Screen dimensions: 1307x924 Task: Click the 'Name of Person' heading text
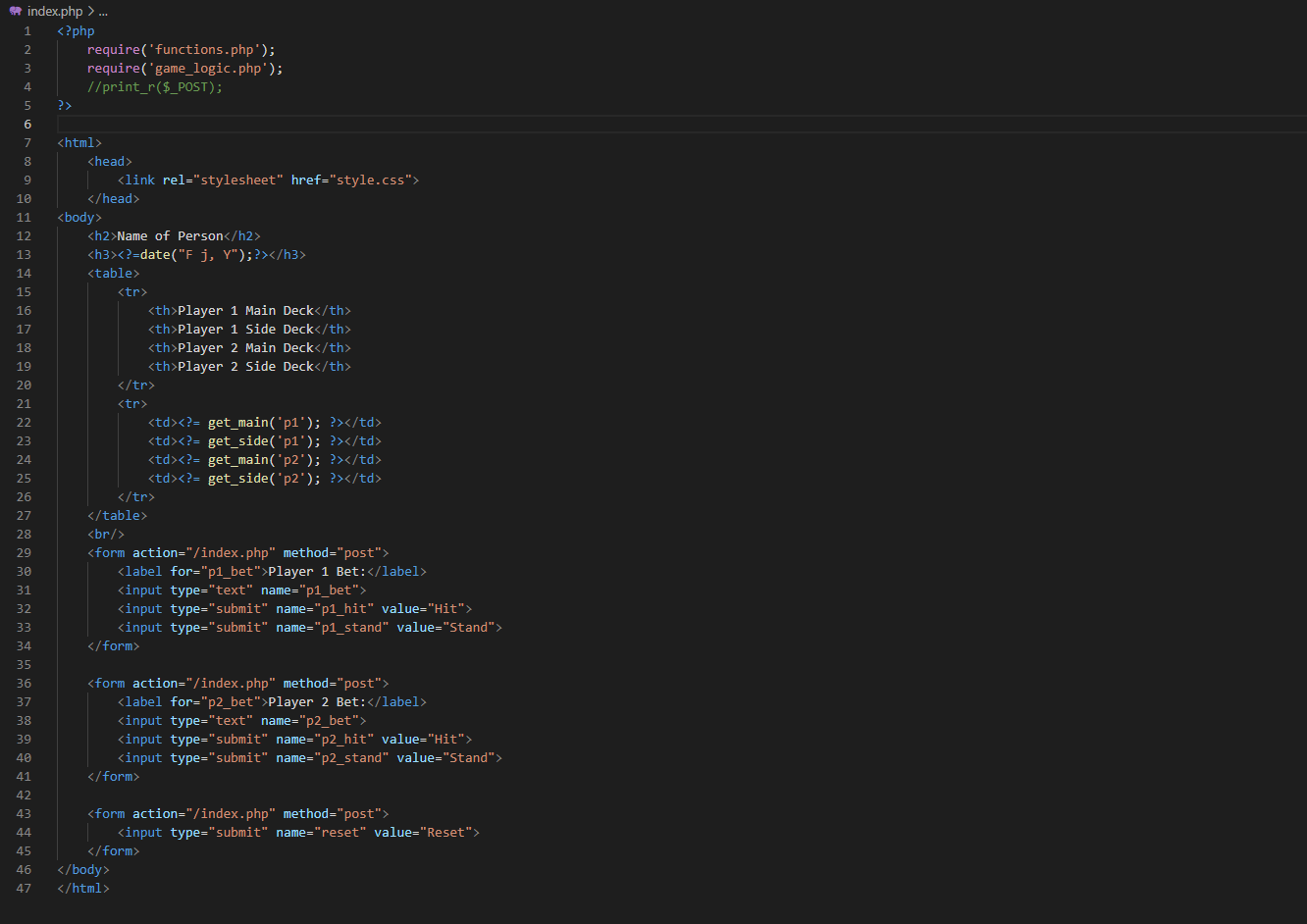click(x=171, y=235)
